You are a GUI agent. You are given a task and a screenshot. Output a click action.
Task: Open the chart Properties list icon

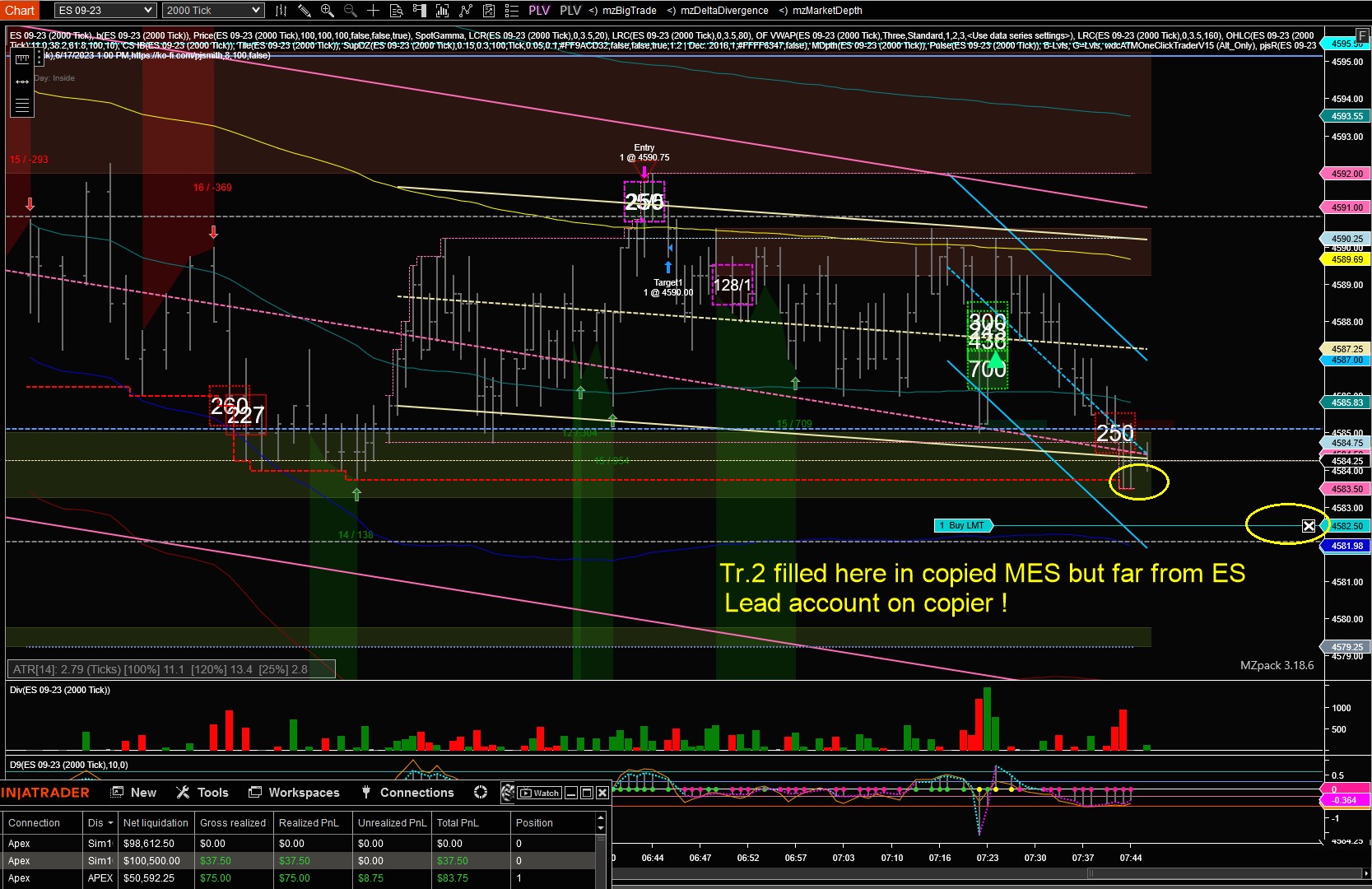click(511, 11)
